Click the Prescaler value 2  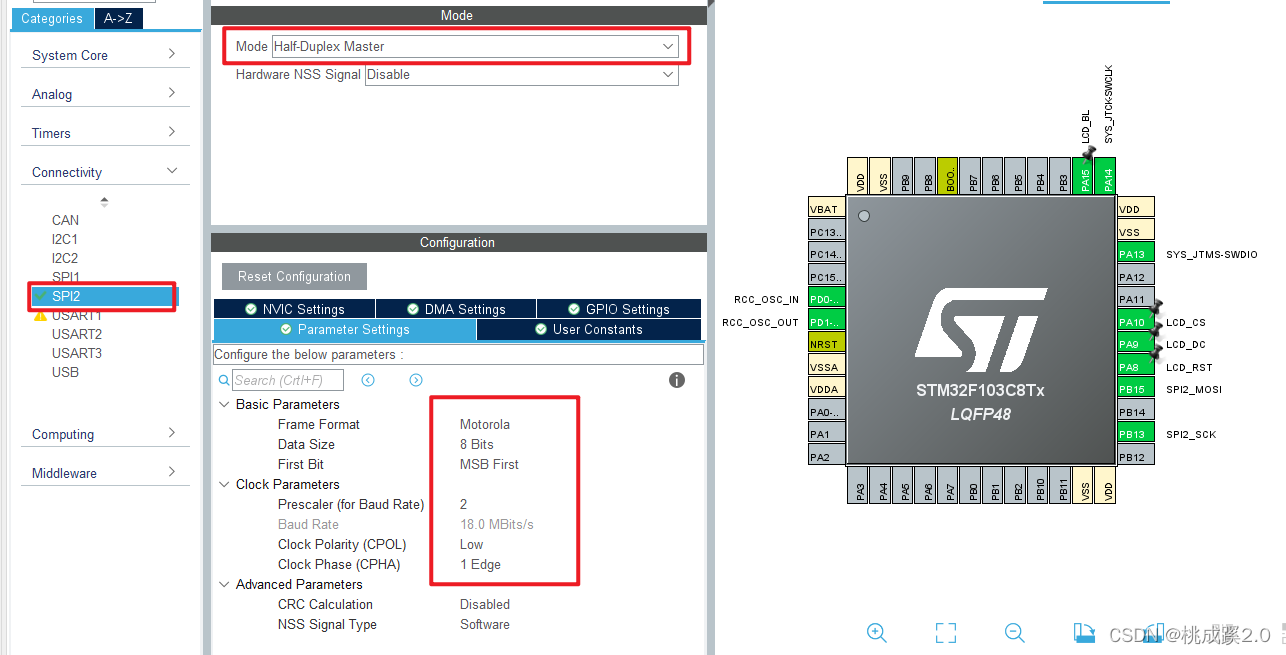click(x=464, y=504)
